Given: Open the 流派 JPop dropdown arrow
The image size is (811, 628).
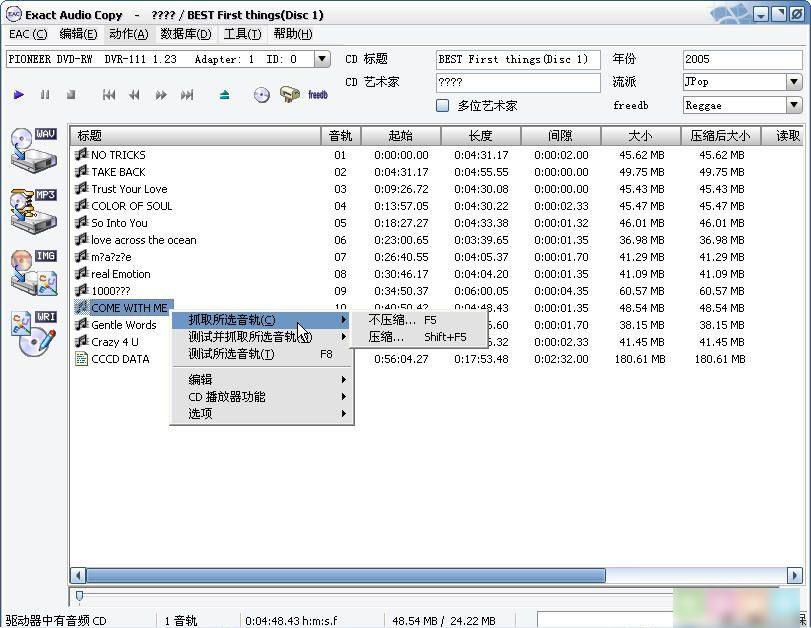Looking at the screenshot, I should point(794,82).
